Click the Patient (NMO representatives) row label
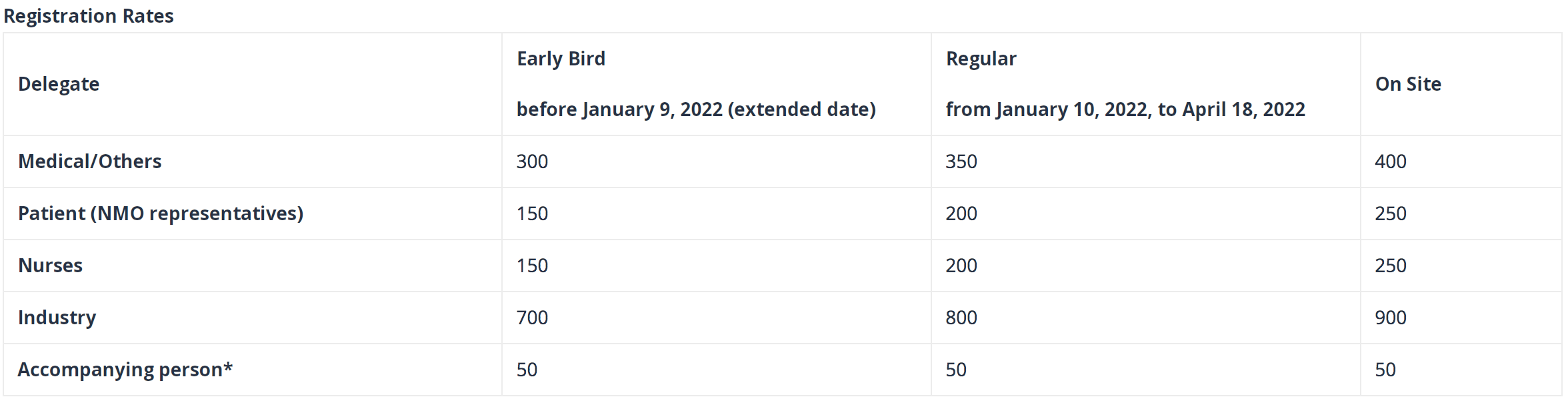 point(161,214)
